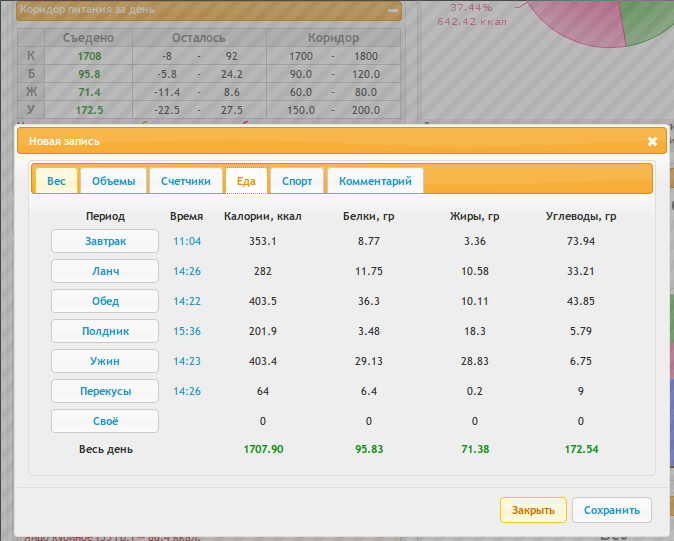Click the total calories value 1707.90
Screen dimensions: 674x541
[x=263, y=449]
